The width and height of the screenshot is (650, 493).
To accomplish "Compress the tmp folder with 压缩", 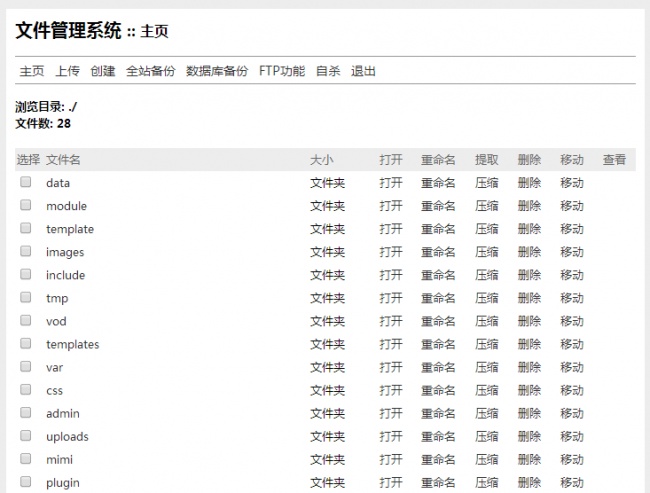I will pos(487,298).
